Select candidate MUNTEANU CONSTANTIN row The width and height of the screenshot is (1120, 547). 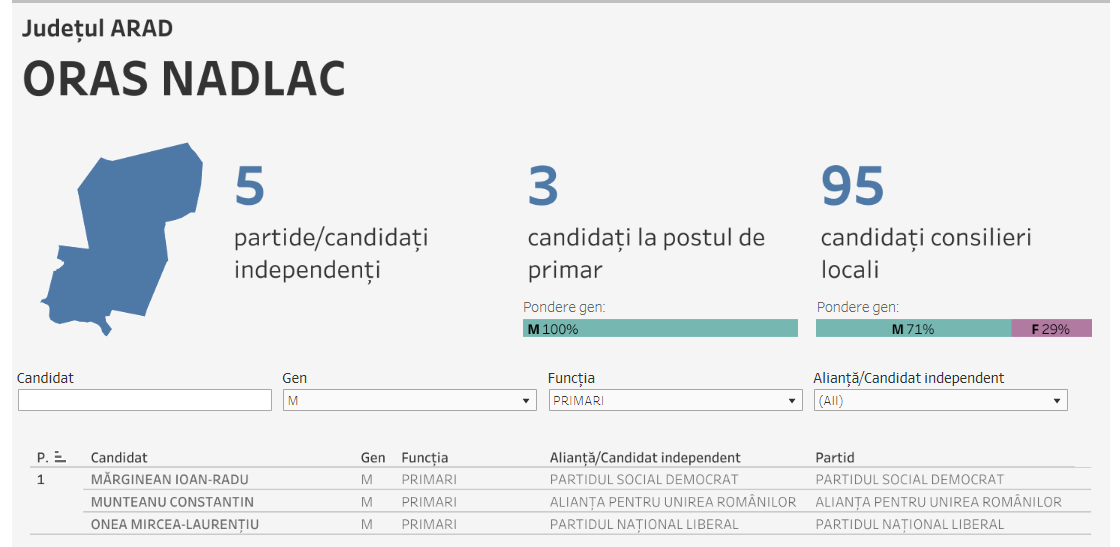172,502
